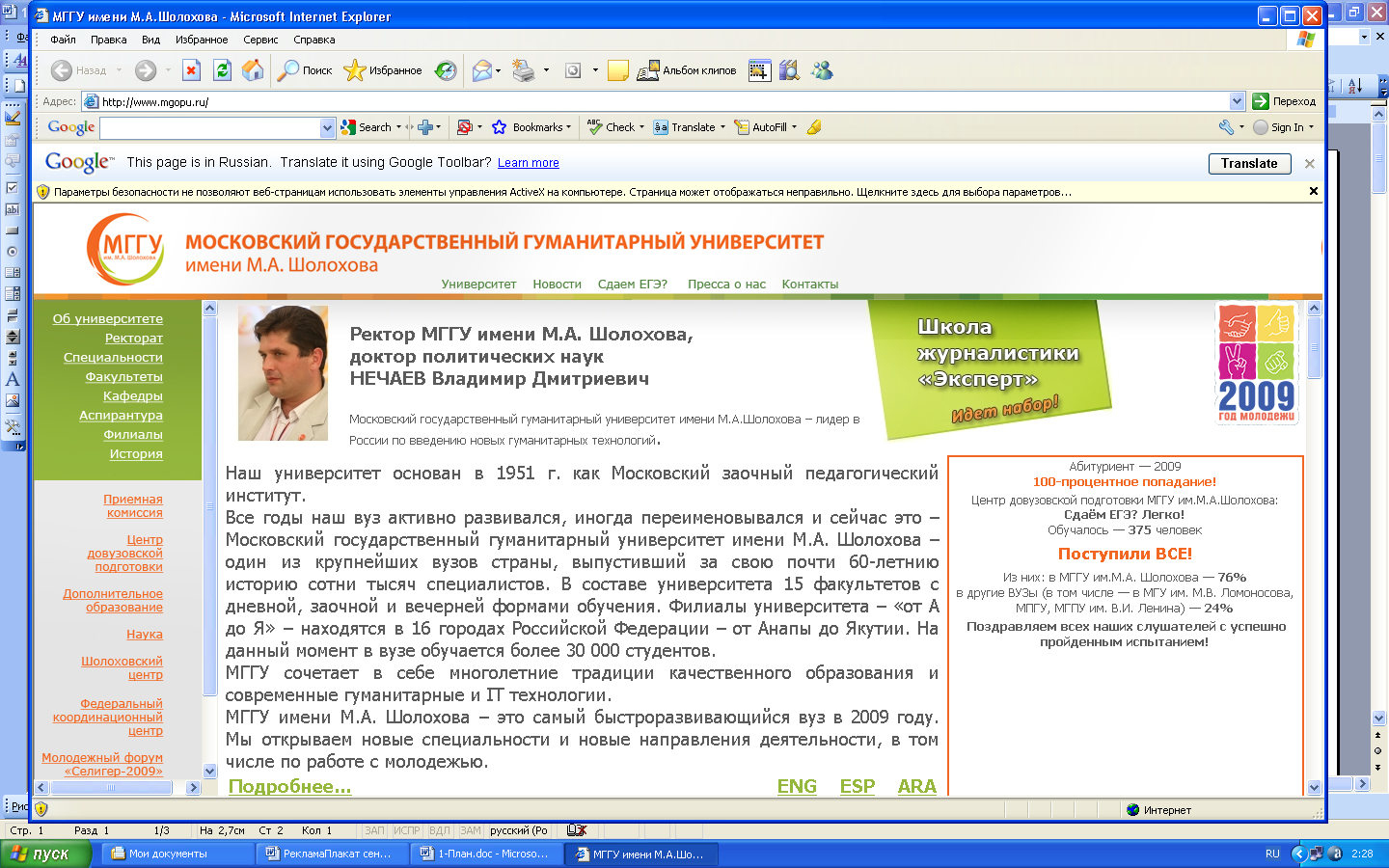Switch to 1-План.doc Word taskbar item

486,854
